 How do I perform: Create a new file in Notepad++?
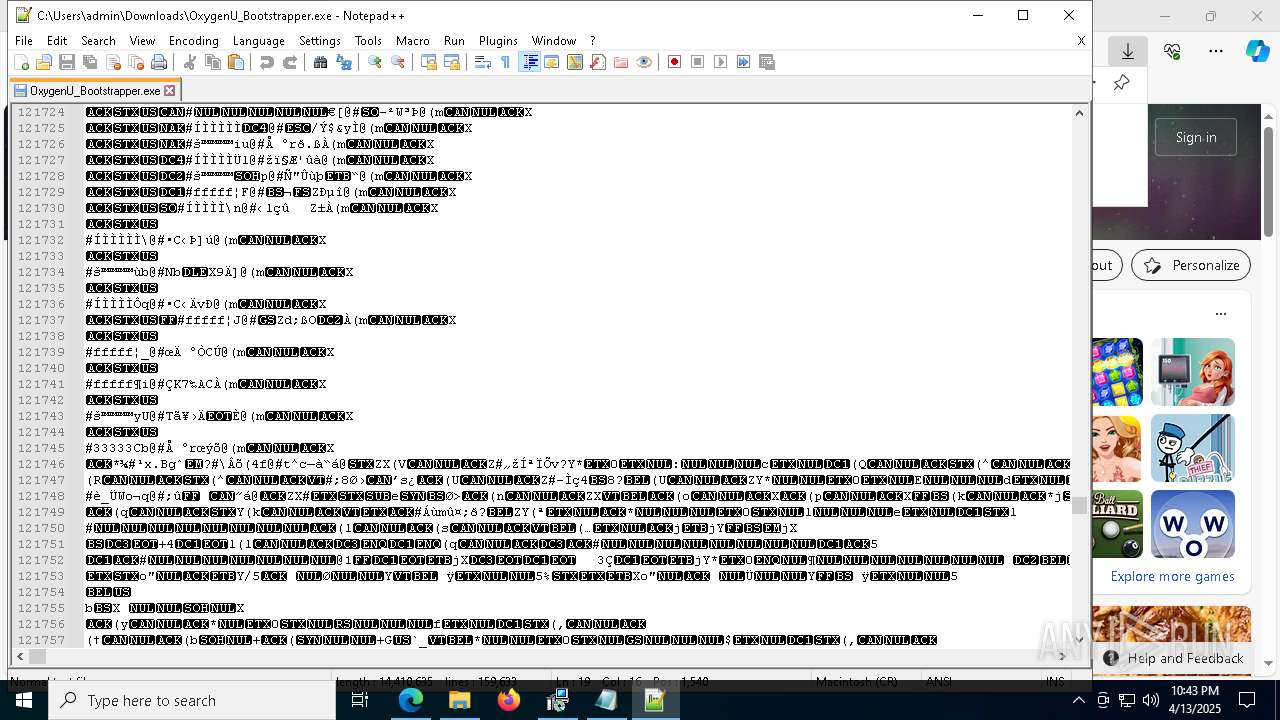click(x=21, y=62)
